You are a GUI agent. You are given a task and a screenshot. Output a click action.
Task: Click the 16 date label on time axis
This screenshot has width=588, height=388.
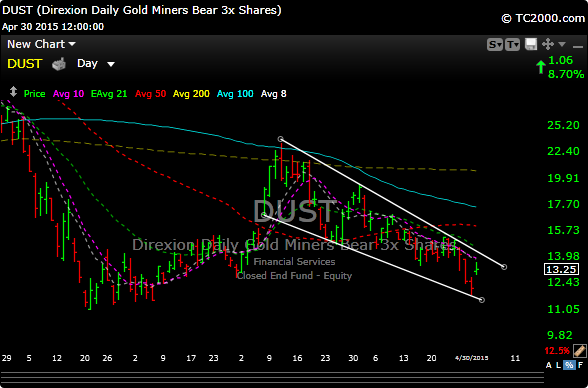297,358
